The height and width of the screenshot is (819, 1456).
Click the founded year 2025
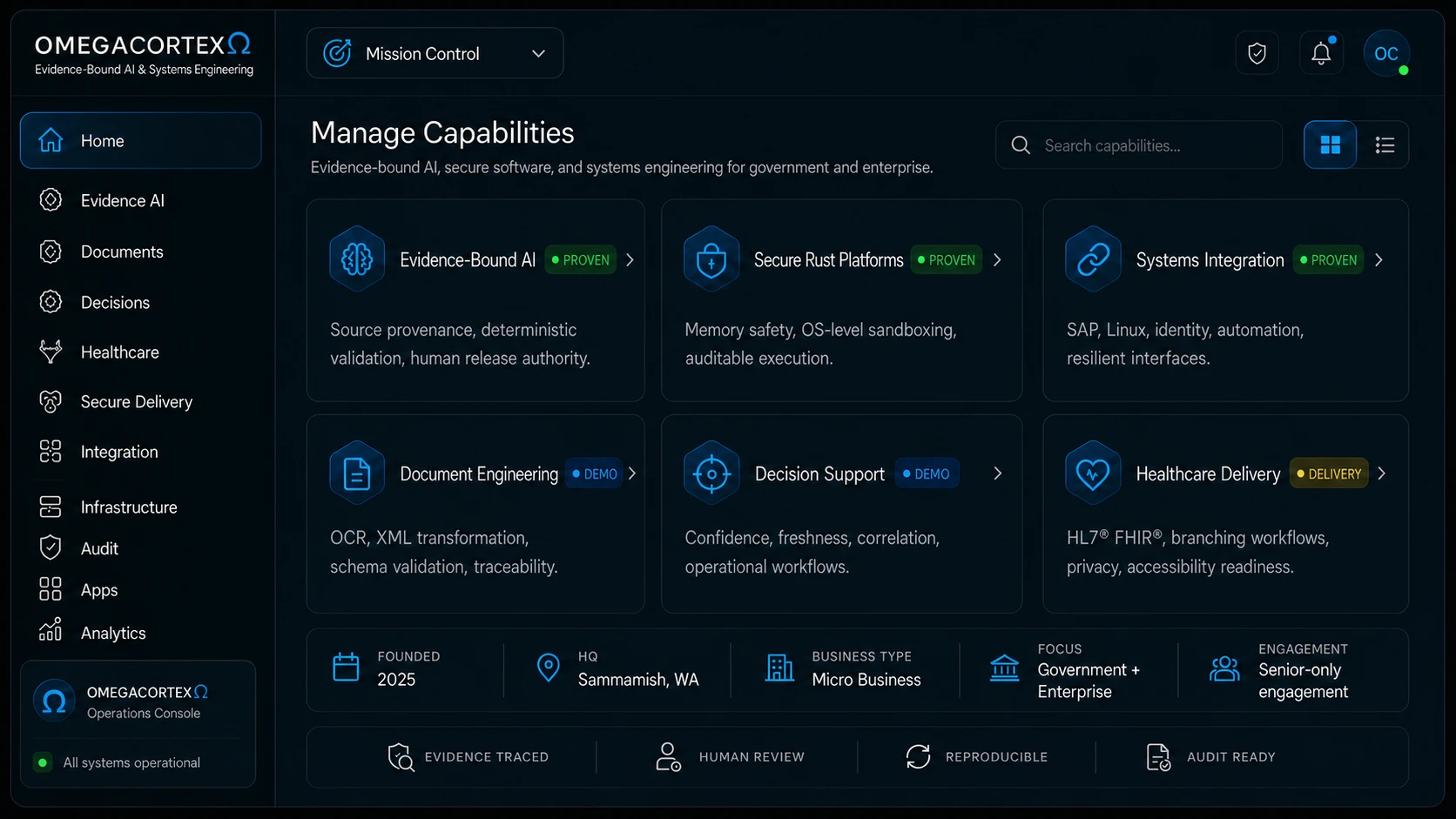coord(396,679)
